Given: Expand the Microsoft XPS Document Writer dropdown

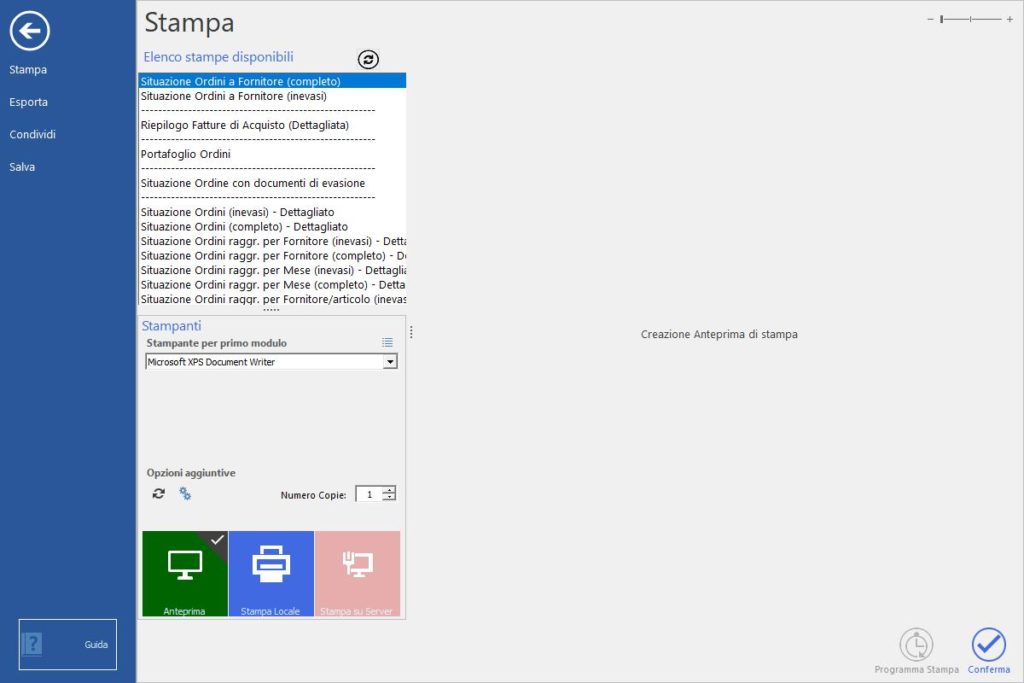Looking at the screenshot, I should pyautogui.click(x=390, y=362).
